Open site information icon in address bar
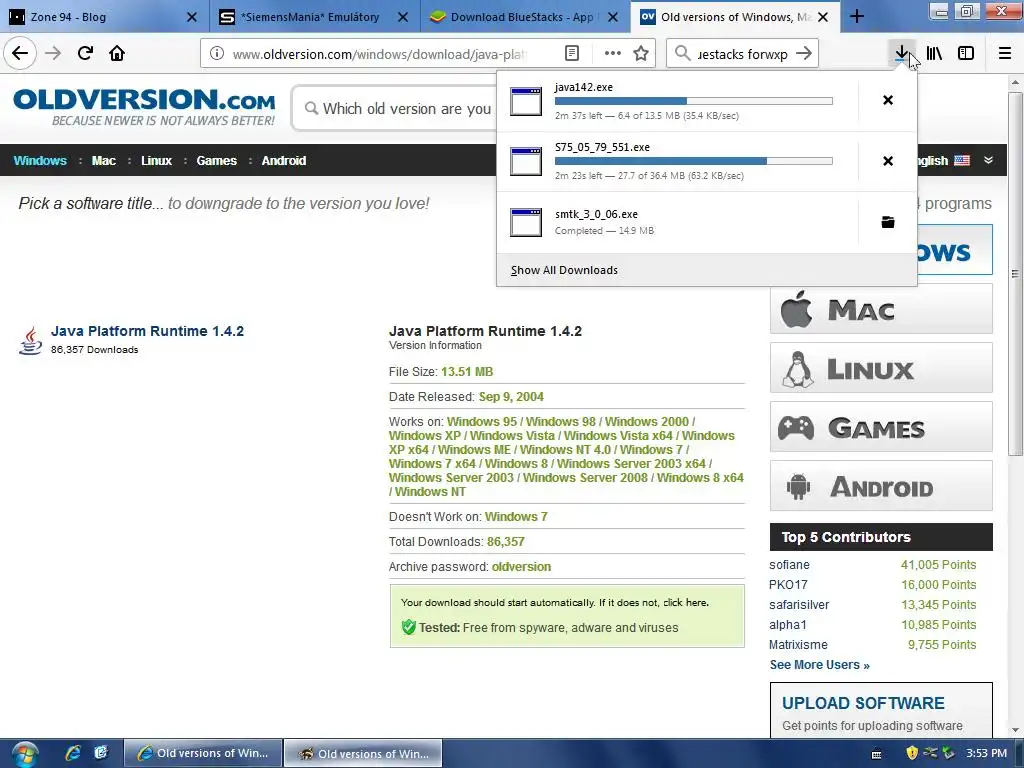Viewport: 1024px width, 768px height. 217,54
